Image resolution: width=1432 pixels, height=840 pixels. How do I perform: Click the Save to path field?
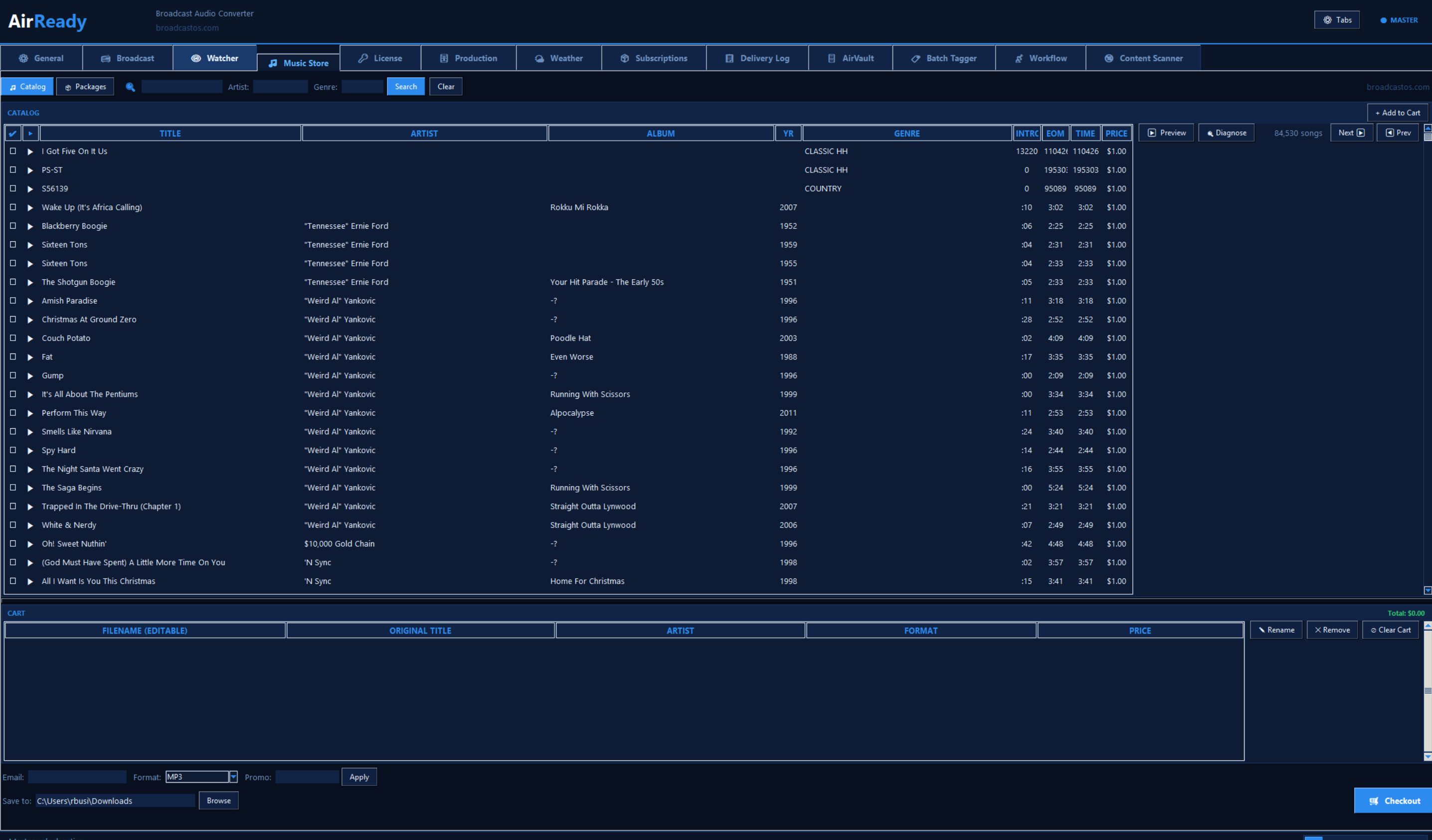tap(115, 801)
